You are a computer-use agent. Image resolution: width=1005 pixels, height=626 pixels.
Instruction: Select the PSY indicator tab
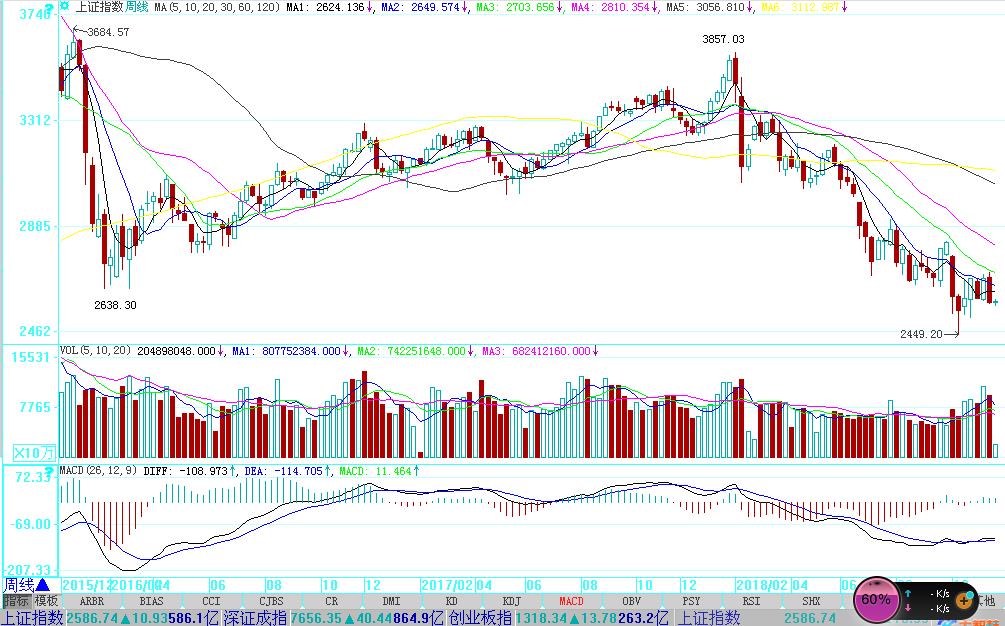[691, 602]
